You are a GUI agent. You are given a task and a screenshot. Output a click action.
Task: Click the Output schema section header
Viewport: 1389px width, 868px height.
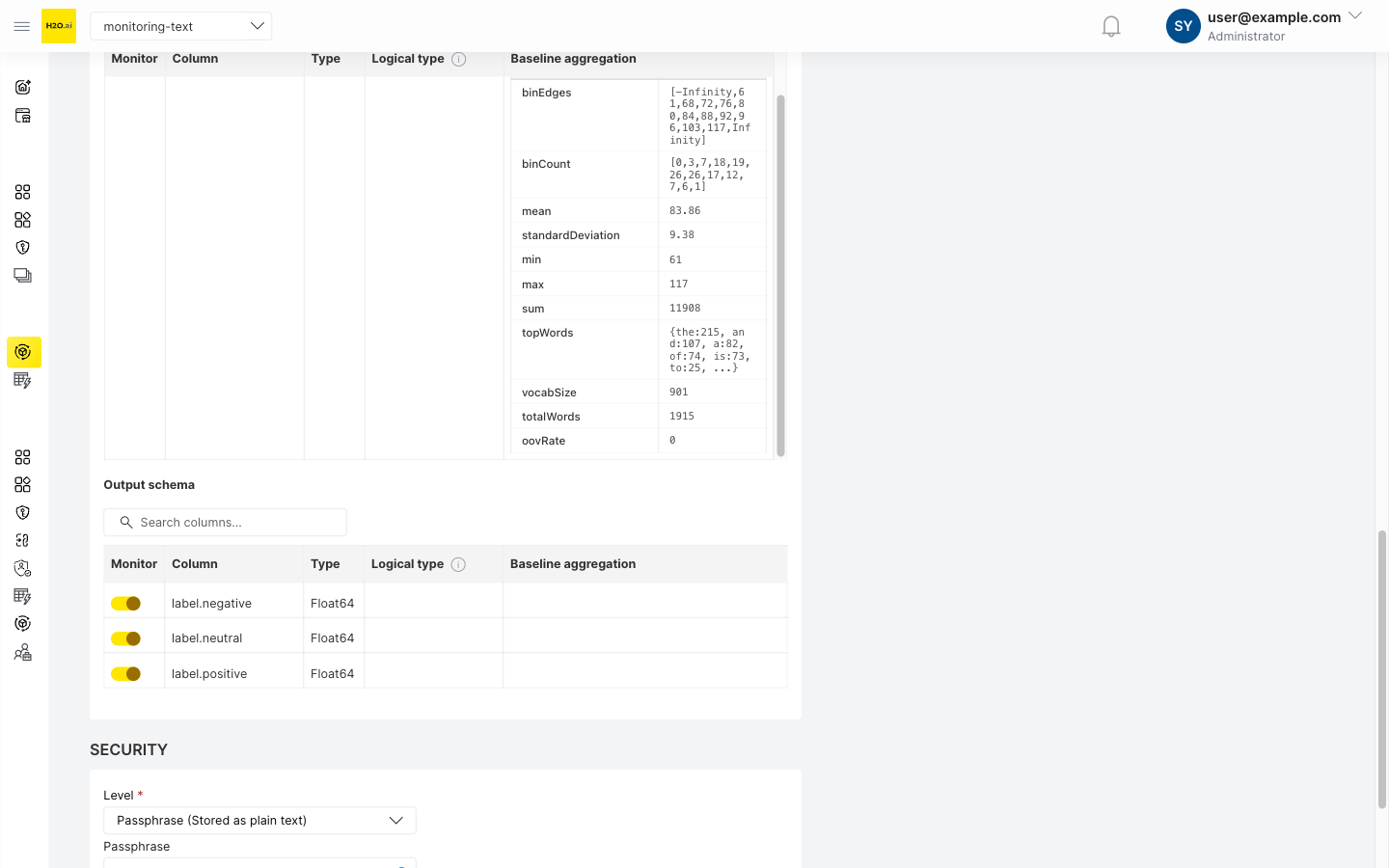tap(149, 484)
